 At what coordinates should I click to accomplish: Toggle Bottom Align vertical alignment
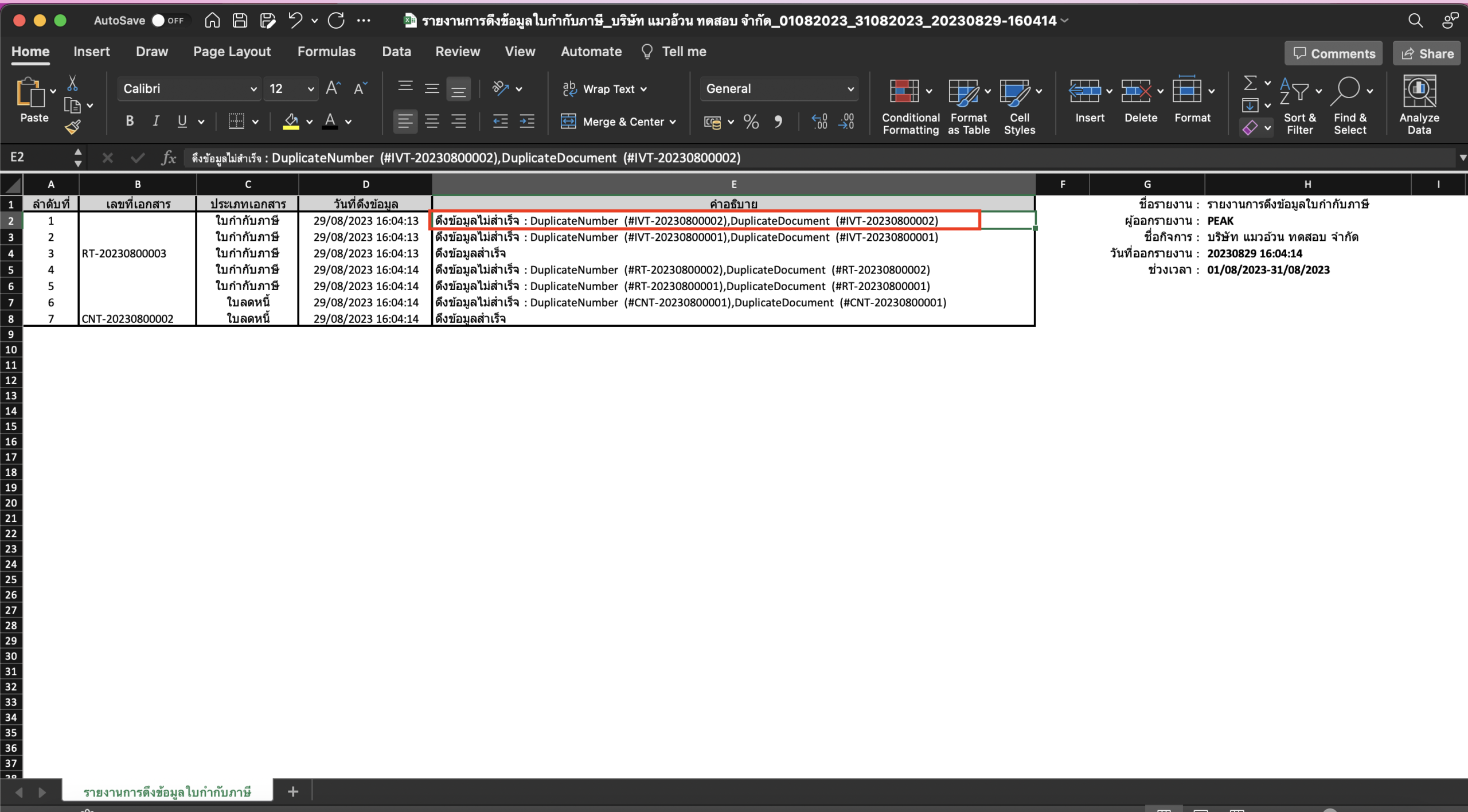click(x=458, y=89)
